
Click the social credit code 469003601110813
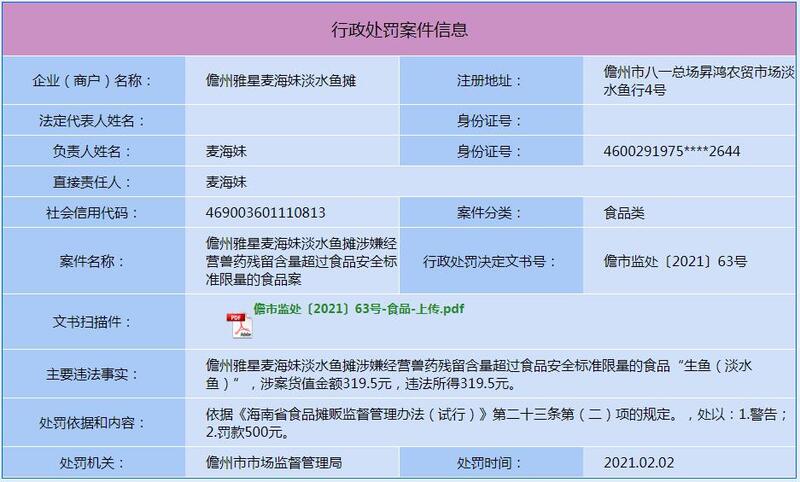[265, 213]
